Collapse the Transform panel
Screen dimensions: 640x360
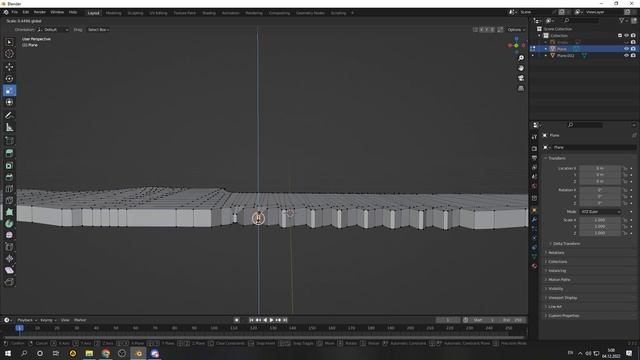[556, 158]
